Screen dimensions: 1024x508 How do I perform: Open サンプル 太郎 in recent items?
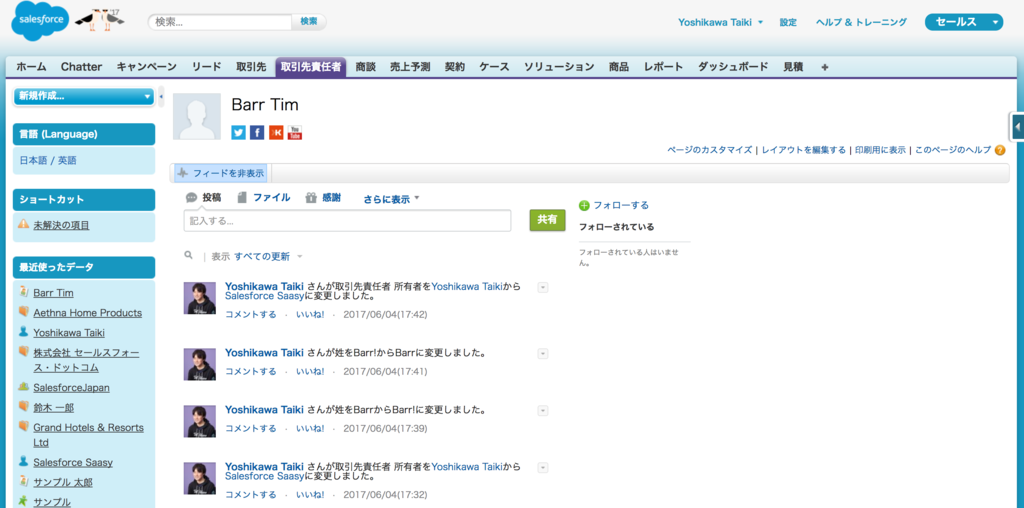tap(63, 483)
